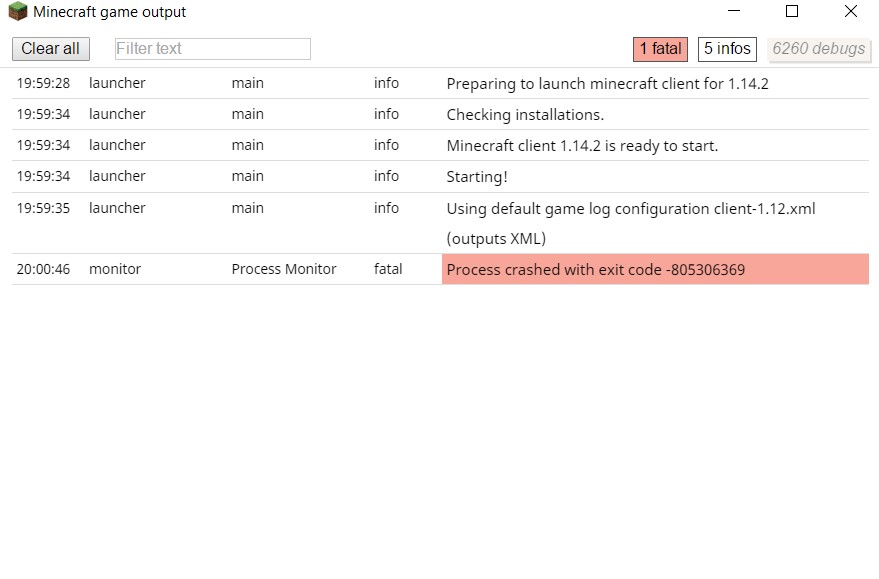Close the Minecraft game output window

click(850, 12)
